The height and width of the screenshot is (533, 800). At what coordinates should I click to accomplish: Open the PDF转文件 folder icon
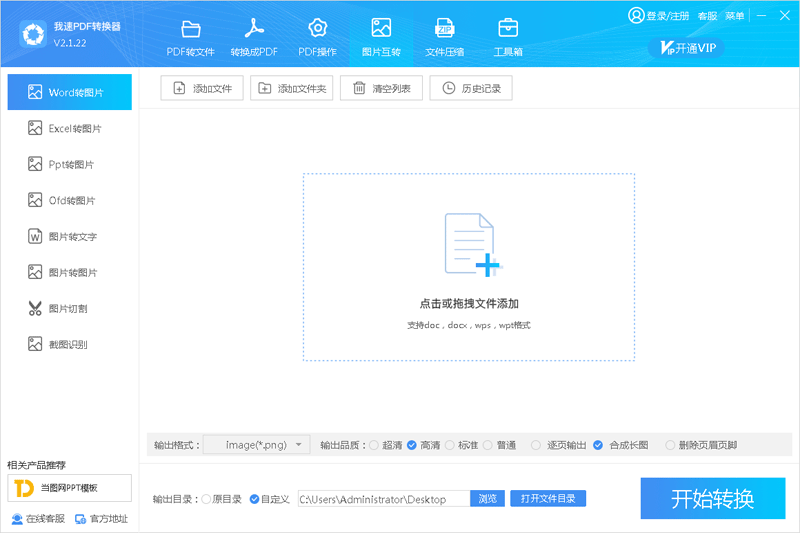[190, 28]
